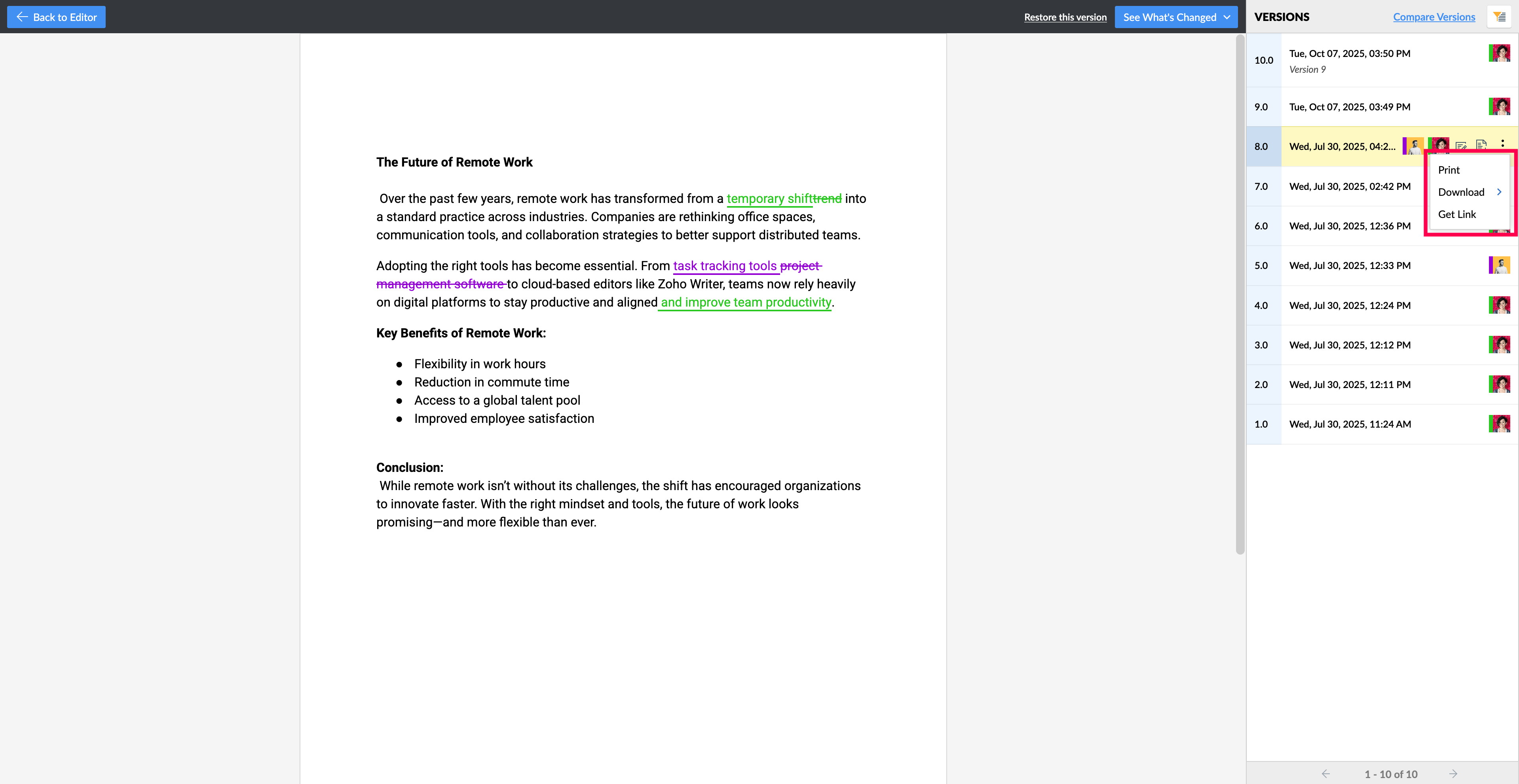Screen dimensions: 1519x784
Task: Select version 9.0 from Oct 07
Action: [x=1349, y=107]
